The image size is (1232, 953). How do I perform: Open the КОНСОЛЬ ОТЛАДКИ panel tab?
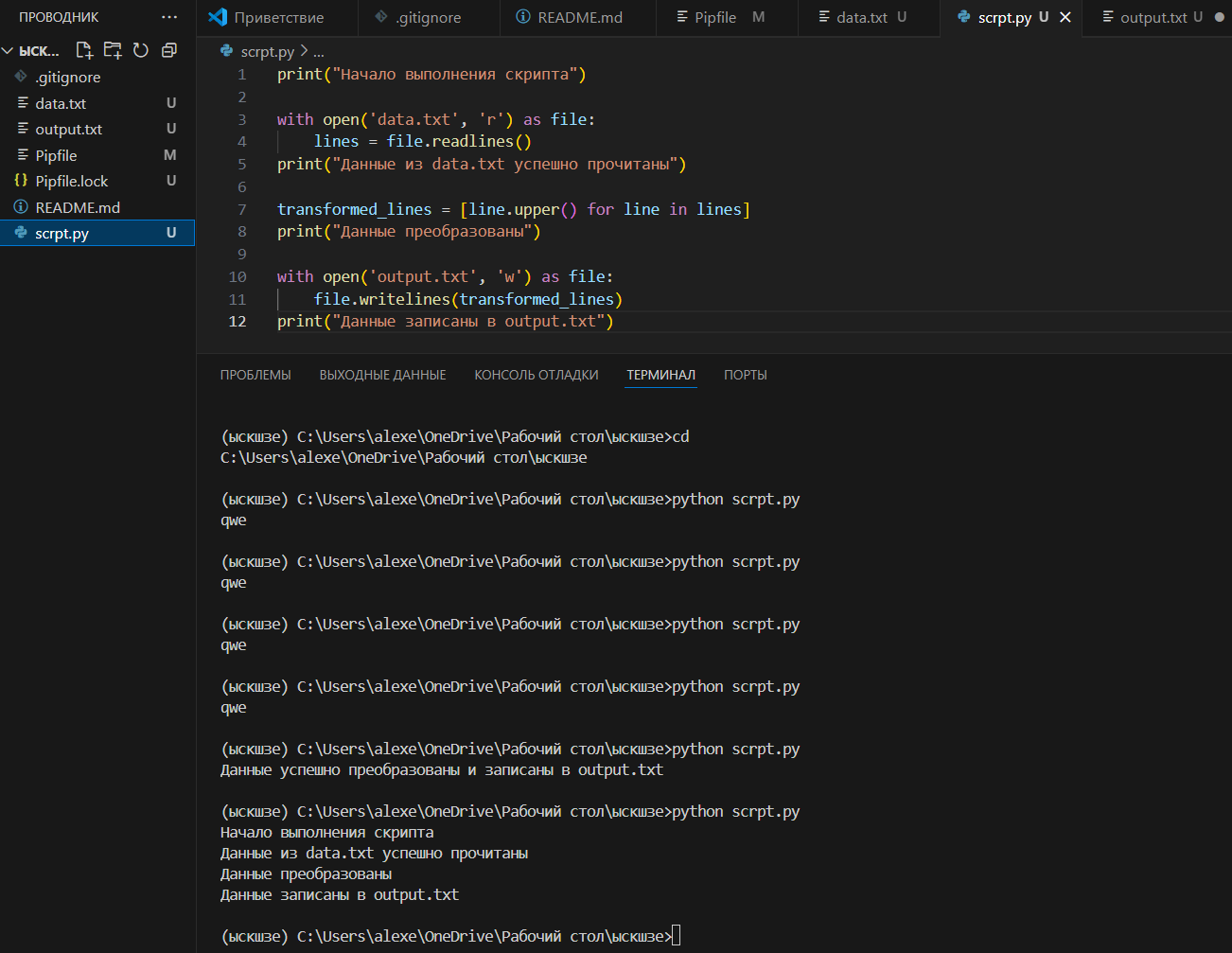(x=536, y=375)
